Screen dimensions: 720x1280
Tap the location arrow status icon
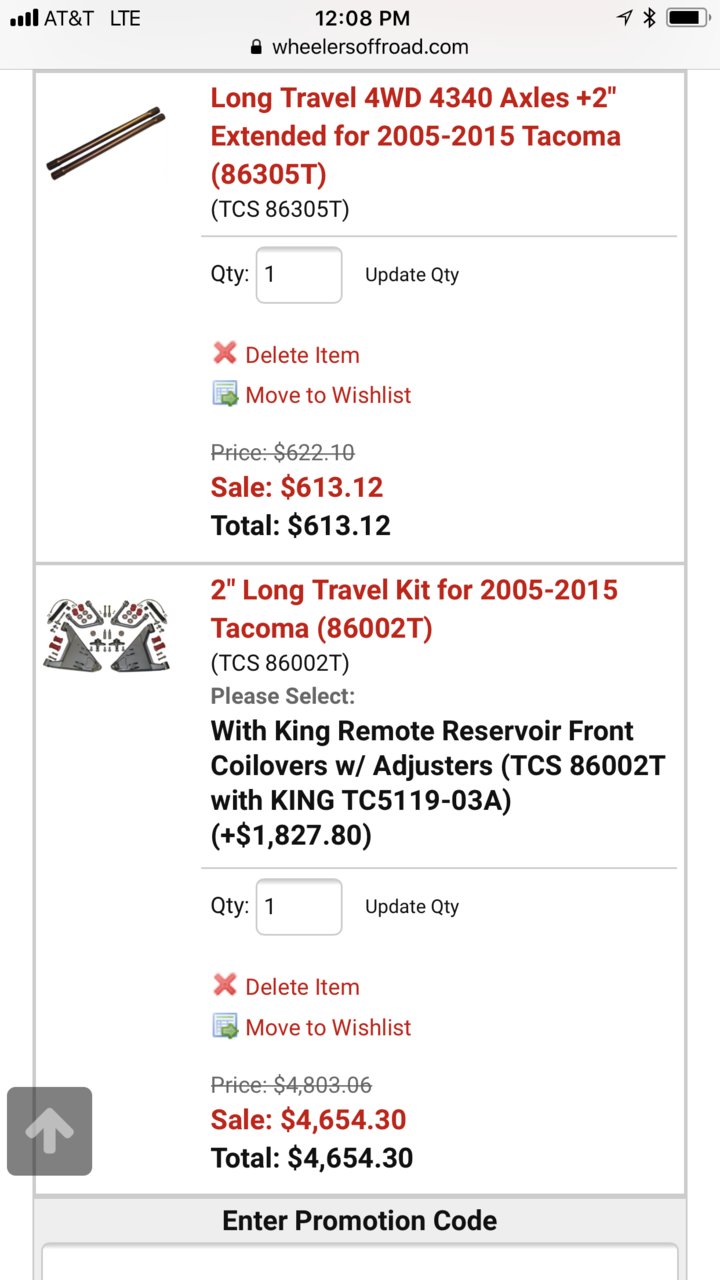(625, 17)
